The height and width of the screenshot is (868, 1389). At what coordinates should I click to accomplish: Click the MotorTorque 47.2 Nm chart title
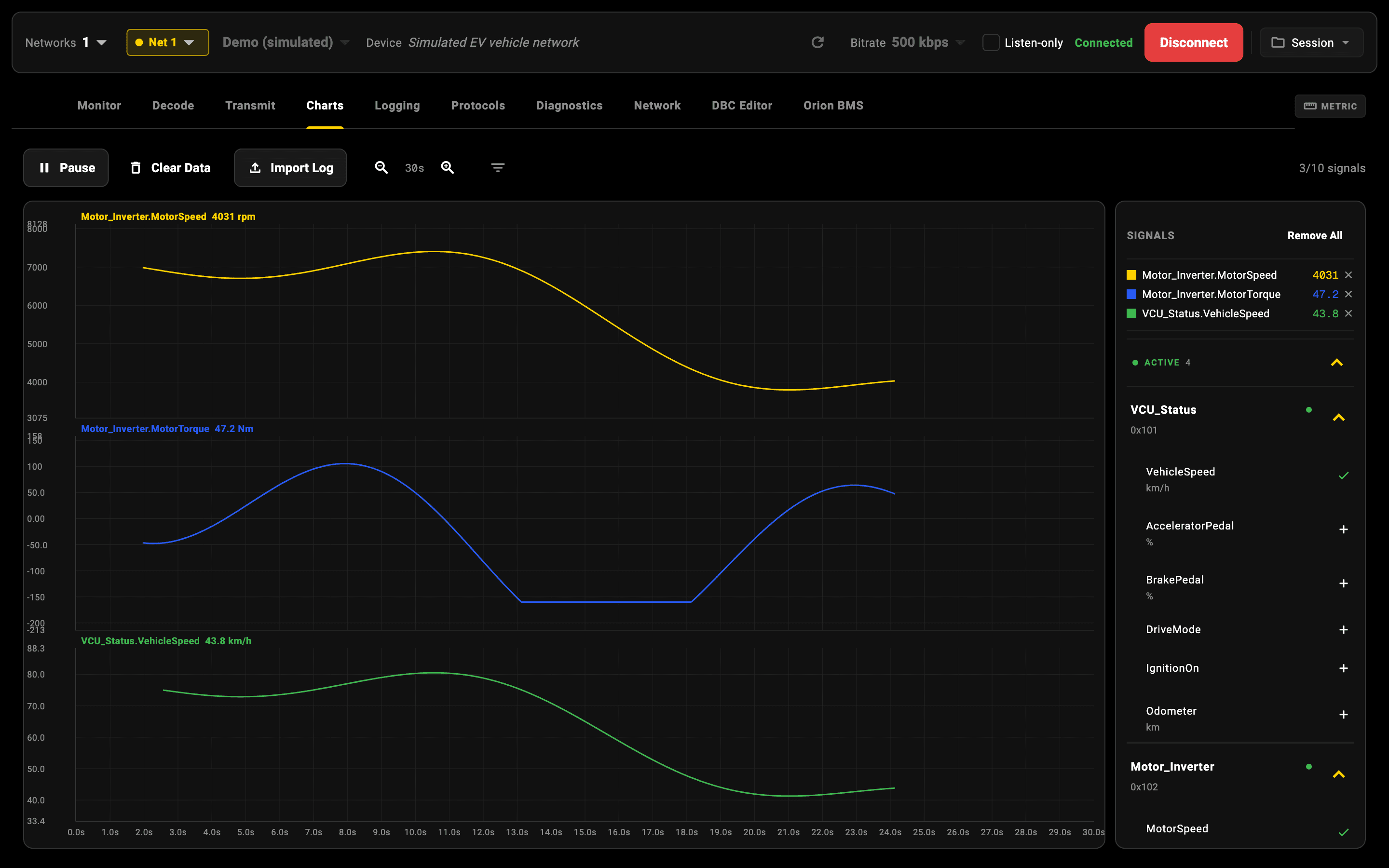(x=167, y=429)
